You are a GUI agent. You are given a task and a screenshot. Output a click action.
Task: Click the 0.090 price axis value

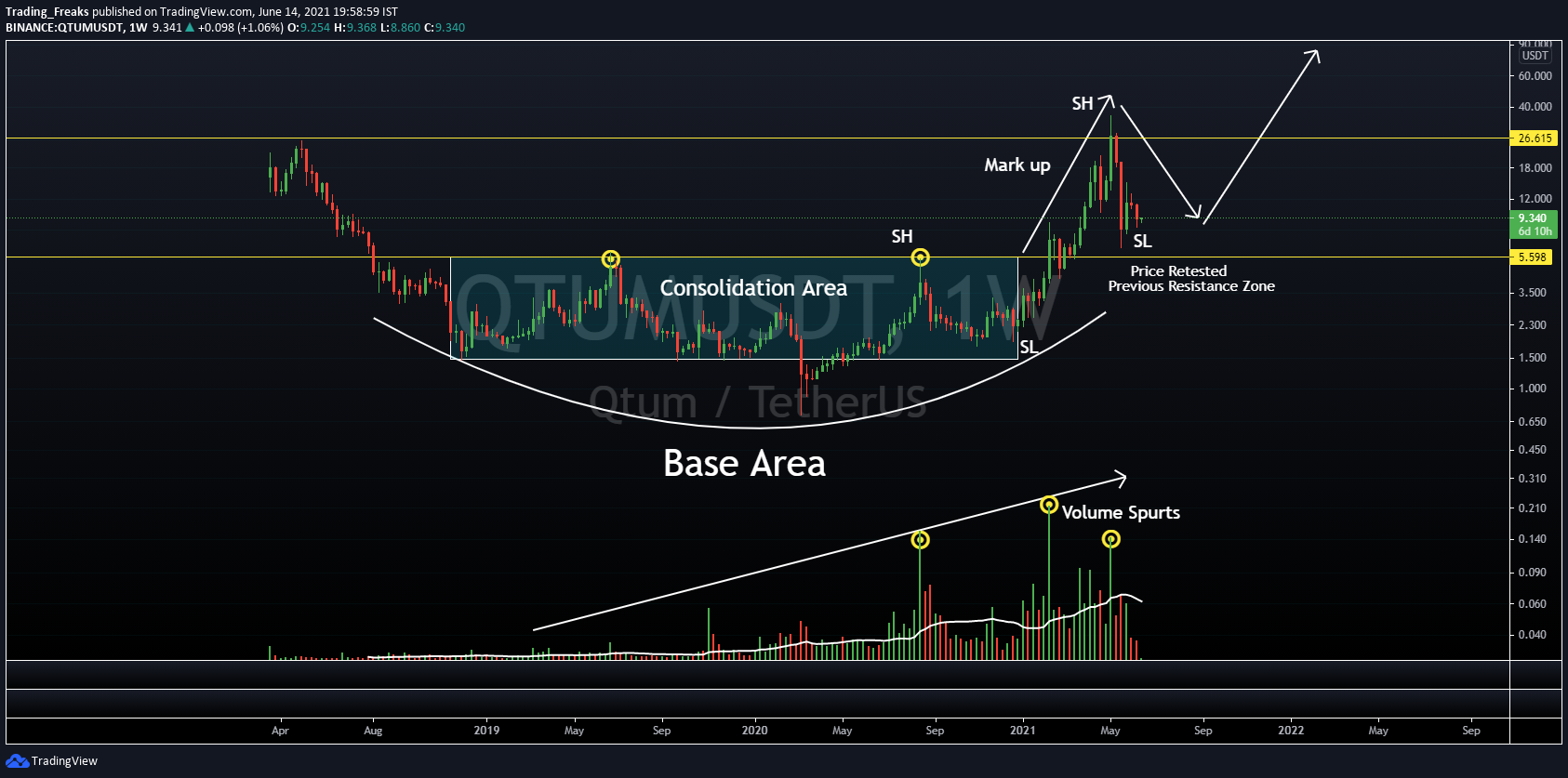pos(1533,573)
